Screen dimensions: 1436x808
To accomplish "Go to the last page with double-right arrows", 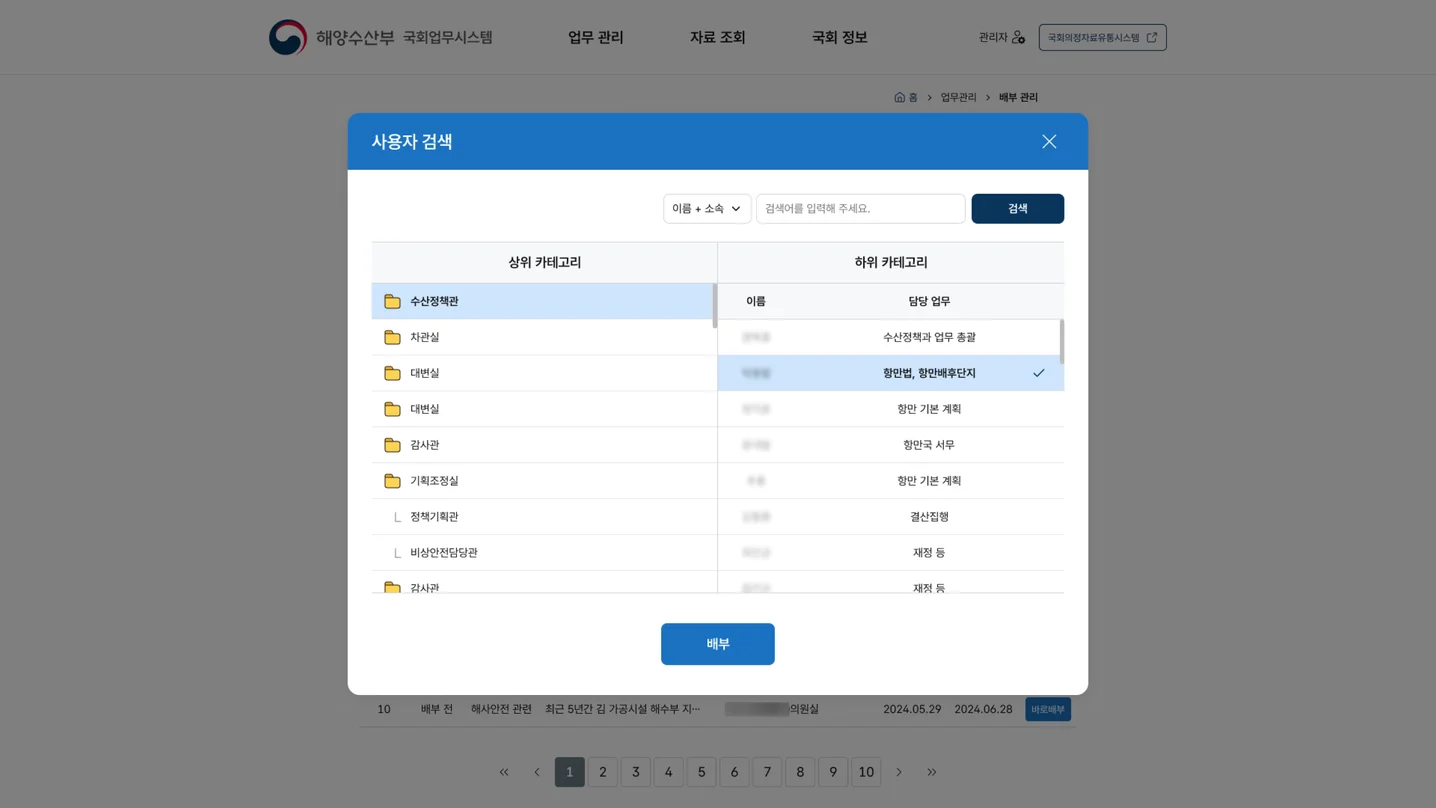I will 932,772.
